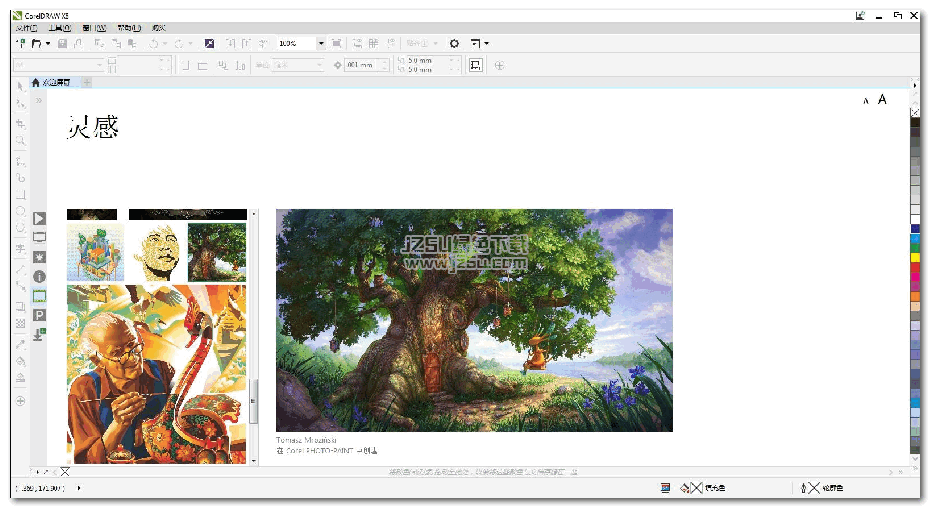Image resolution: width=931 pixels, height=509 pixels.
Task: Click the circular plus quick customize icon
Action: click(499, 65)
